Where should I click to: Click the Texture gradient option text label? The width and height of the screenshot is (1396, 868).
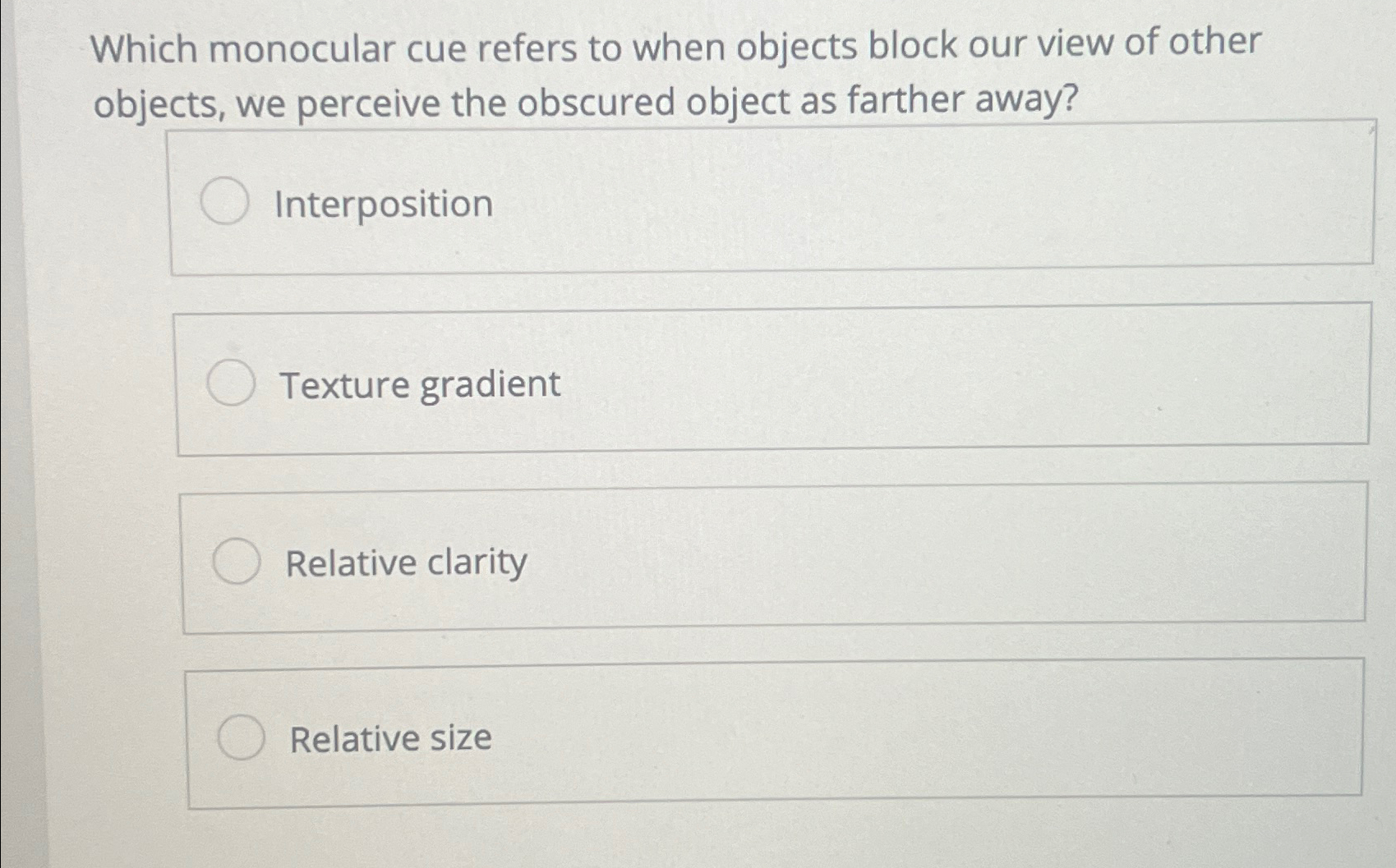point(419,383)
